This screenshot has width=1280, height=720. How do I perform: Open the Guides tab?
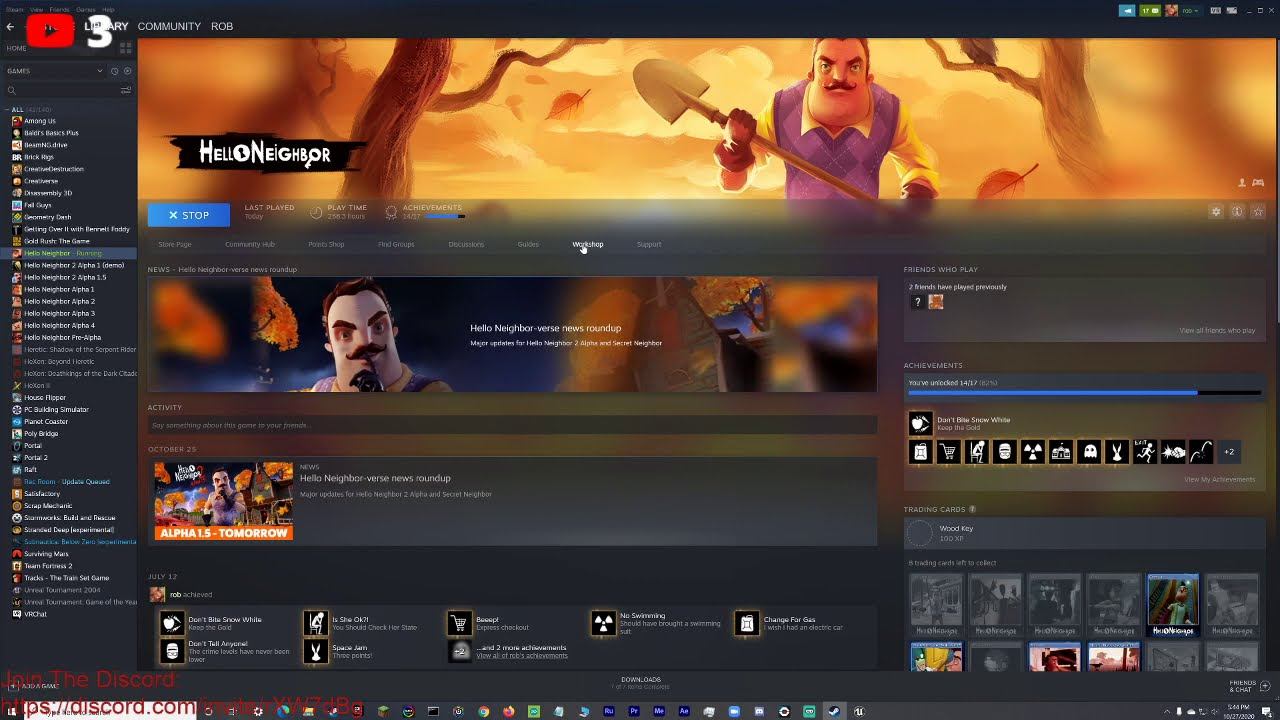click(x=528, y=244)
